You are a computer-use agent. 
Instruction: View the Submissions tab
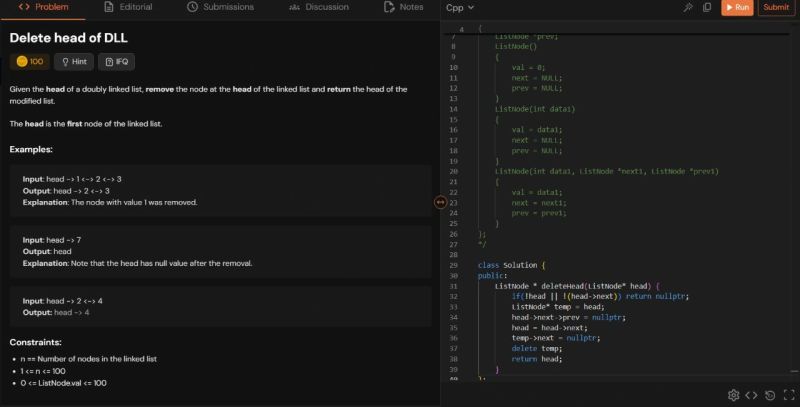(x=220, y=7)
